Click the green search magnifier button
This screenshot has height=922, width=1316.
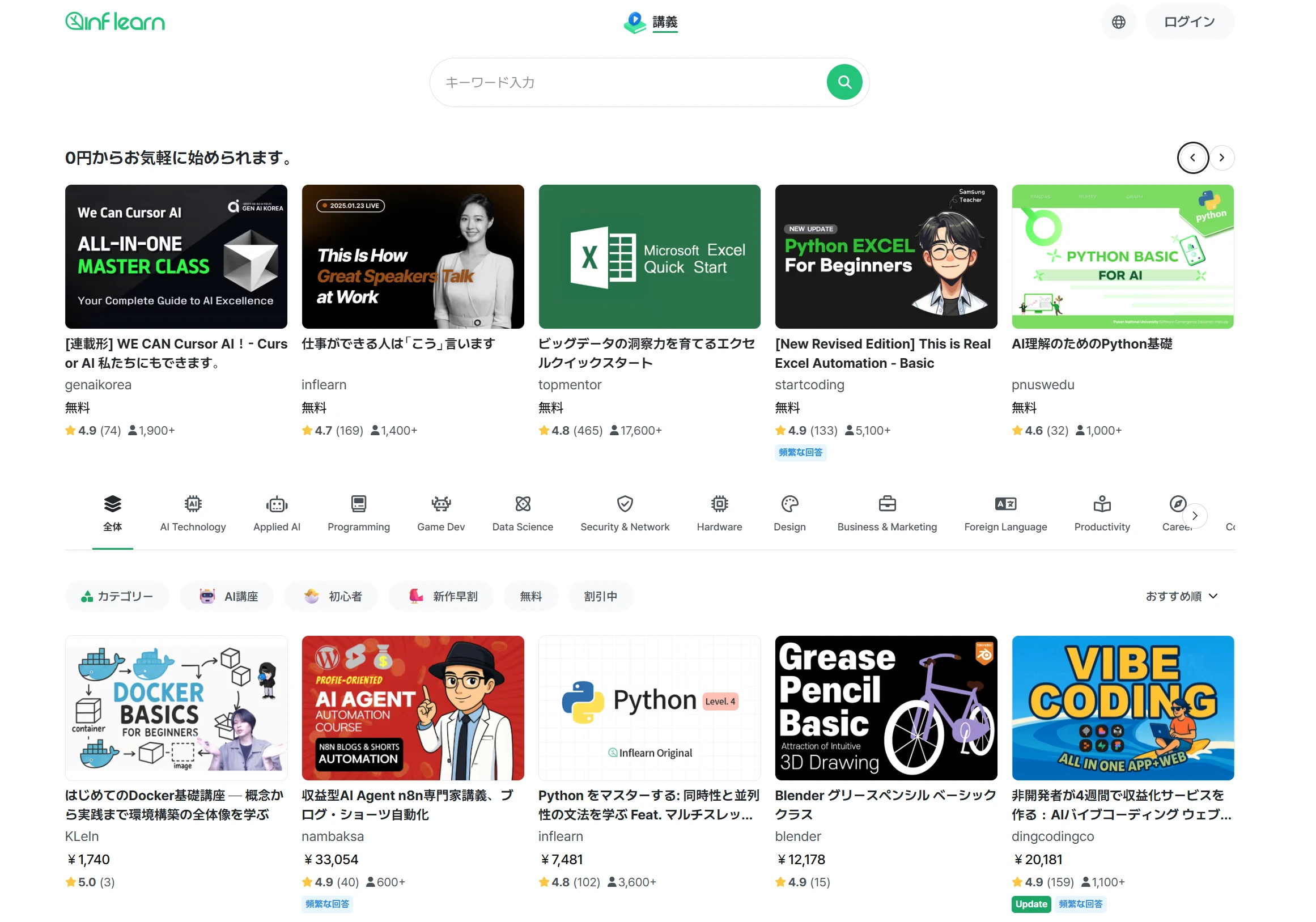[x=844, y=82]
